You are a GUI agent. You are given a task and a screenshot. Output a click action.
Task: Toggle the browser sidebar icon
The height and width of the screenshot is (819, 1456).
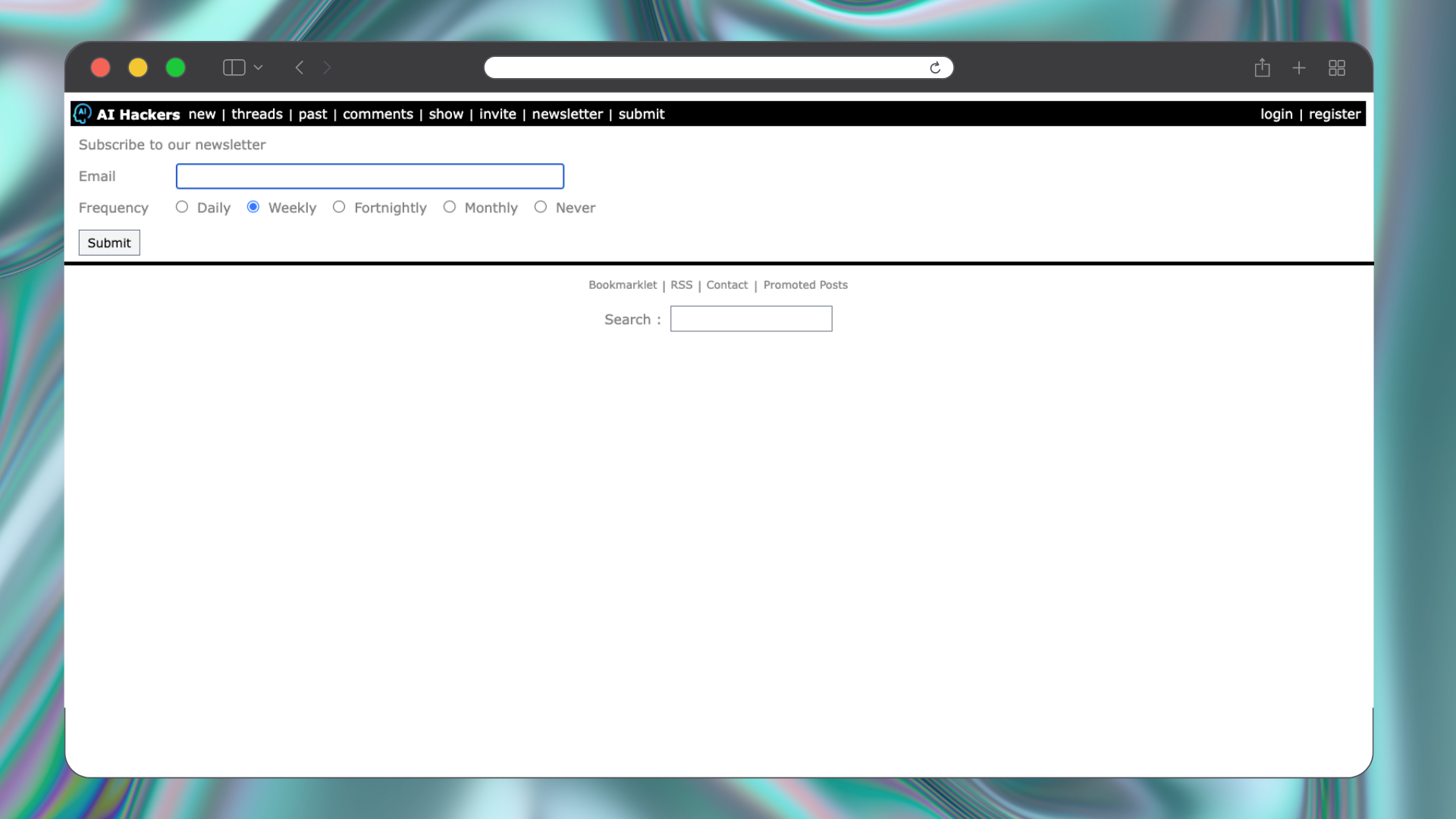234,67
